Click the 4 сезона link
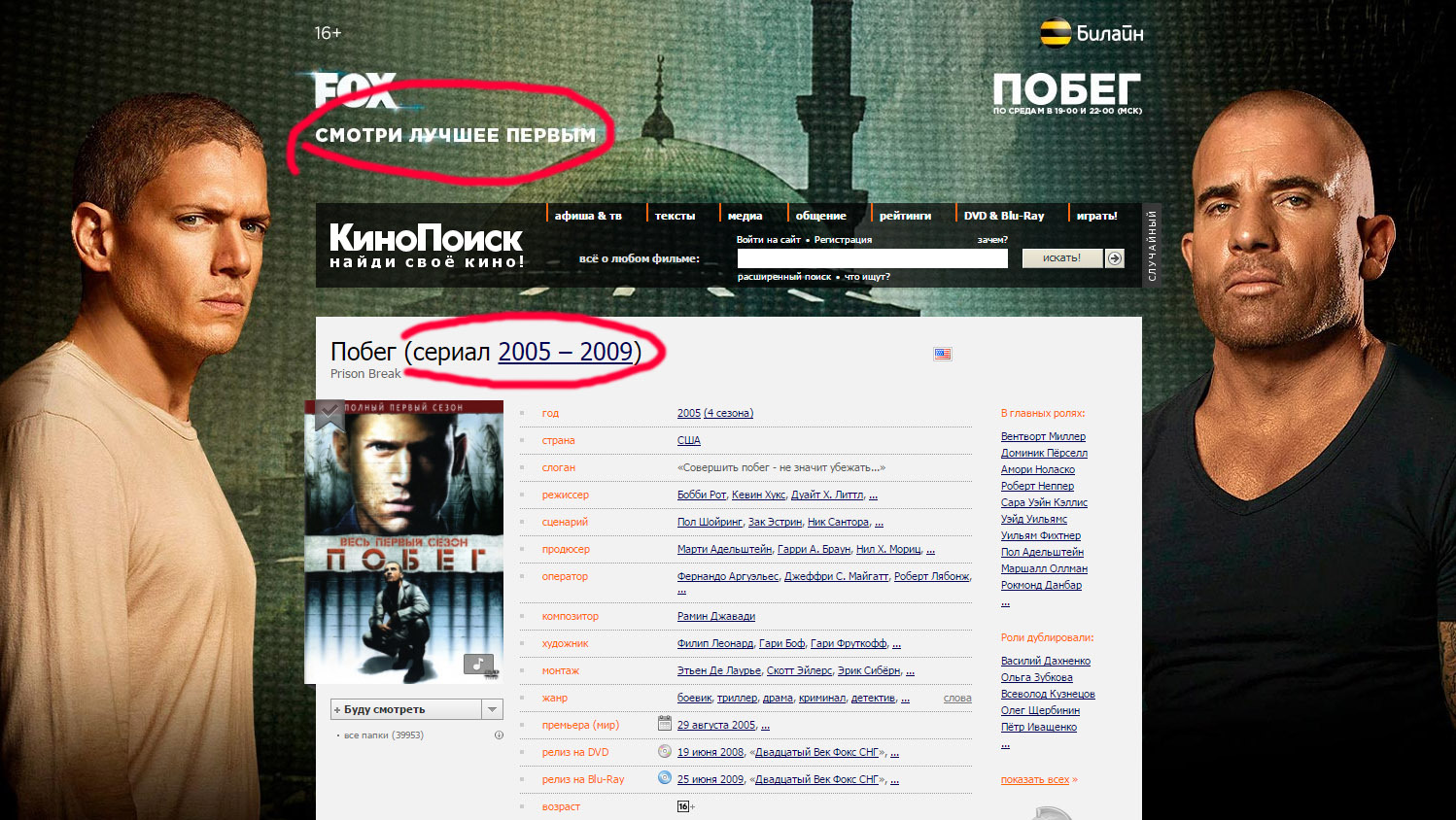Screen dimensions: 1456x820 [728, 414]
